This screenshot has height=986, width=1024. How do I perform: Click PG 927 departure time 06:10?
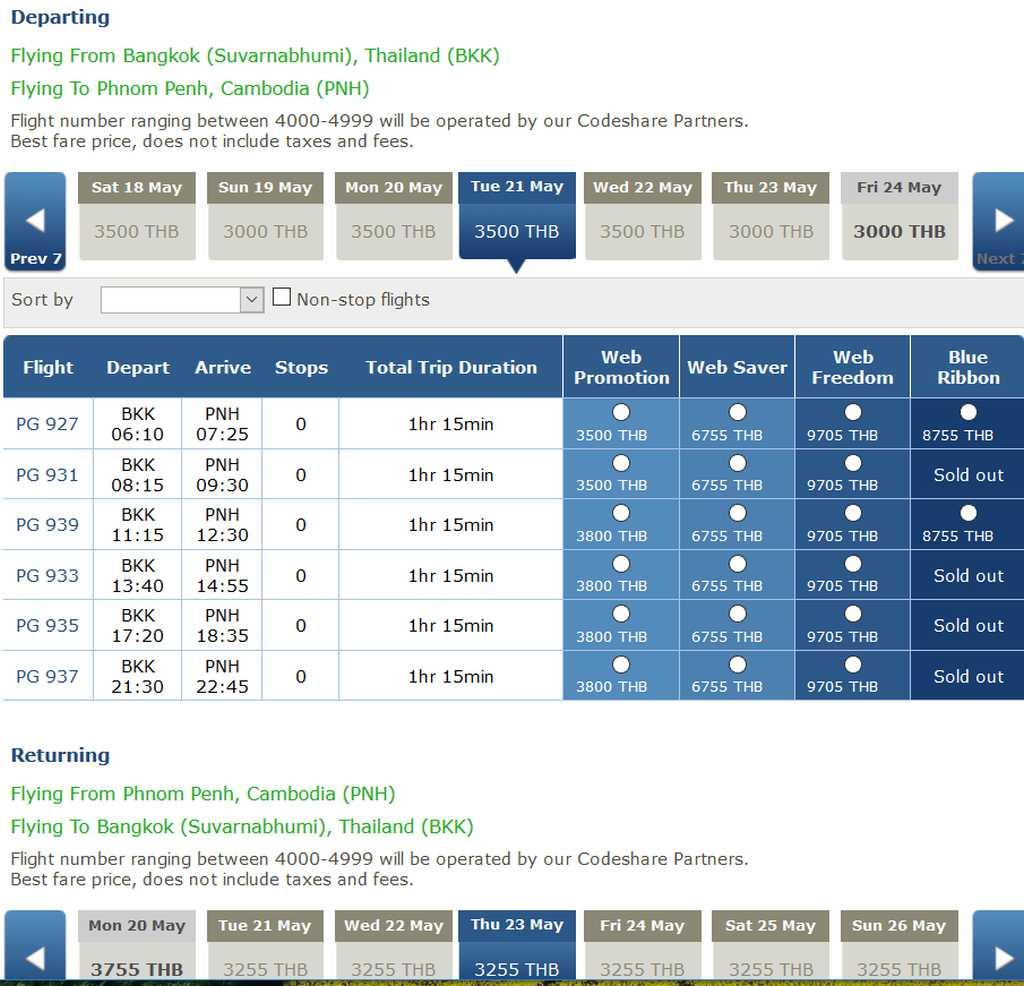(x=138, y=434)
